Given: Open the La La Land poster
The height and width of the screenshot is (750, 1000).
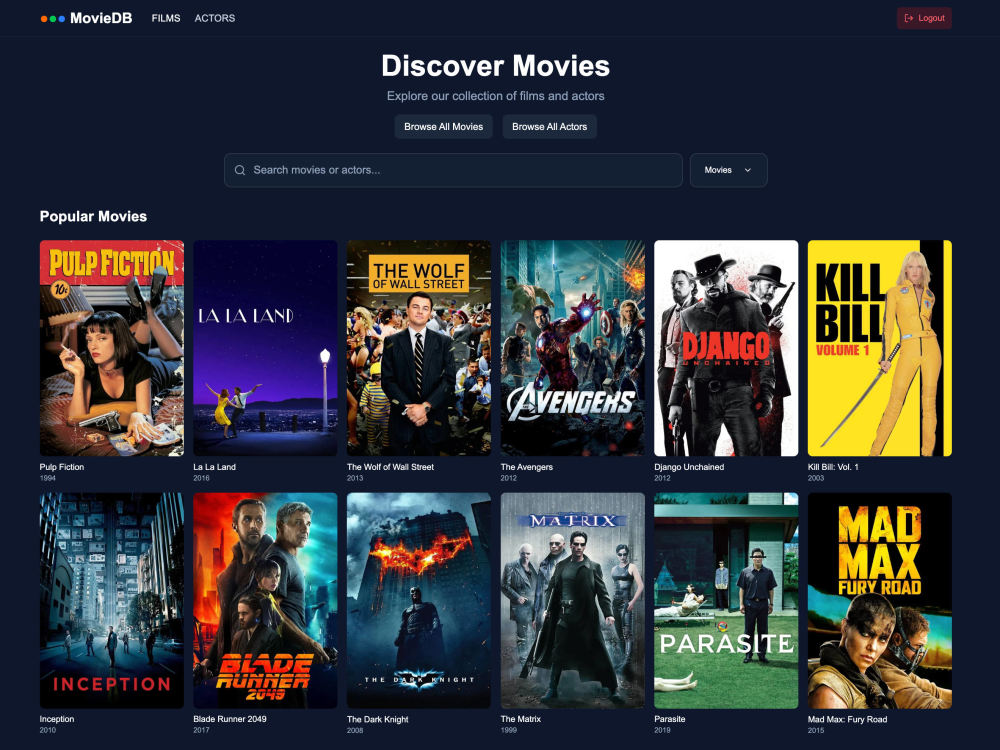Looking at the screenshot, I should point(265,348).
